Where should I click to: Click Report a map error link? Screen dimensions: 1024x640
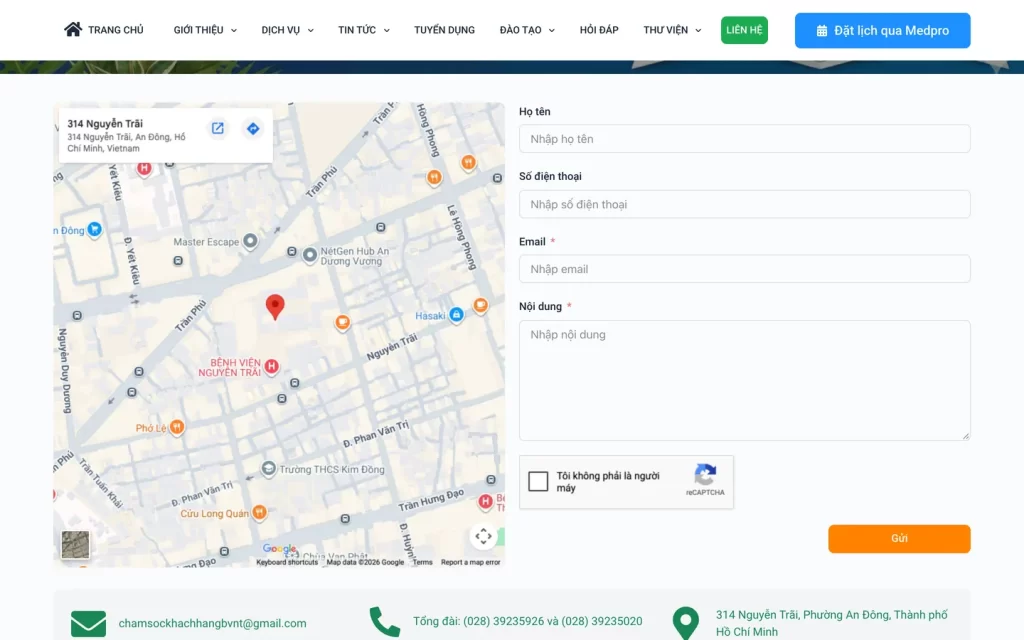pyautogui.click(x=470, y=562)
